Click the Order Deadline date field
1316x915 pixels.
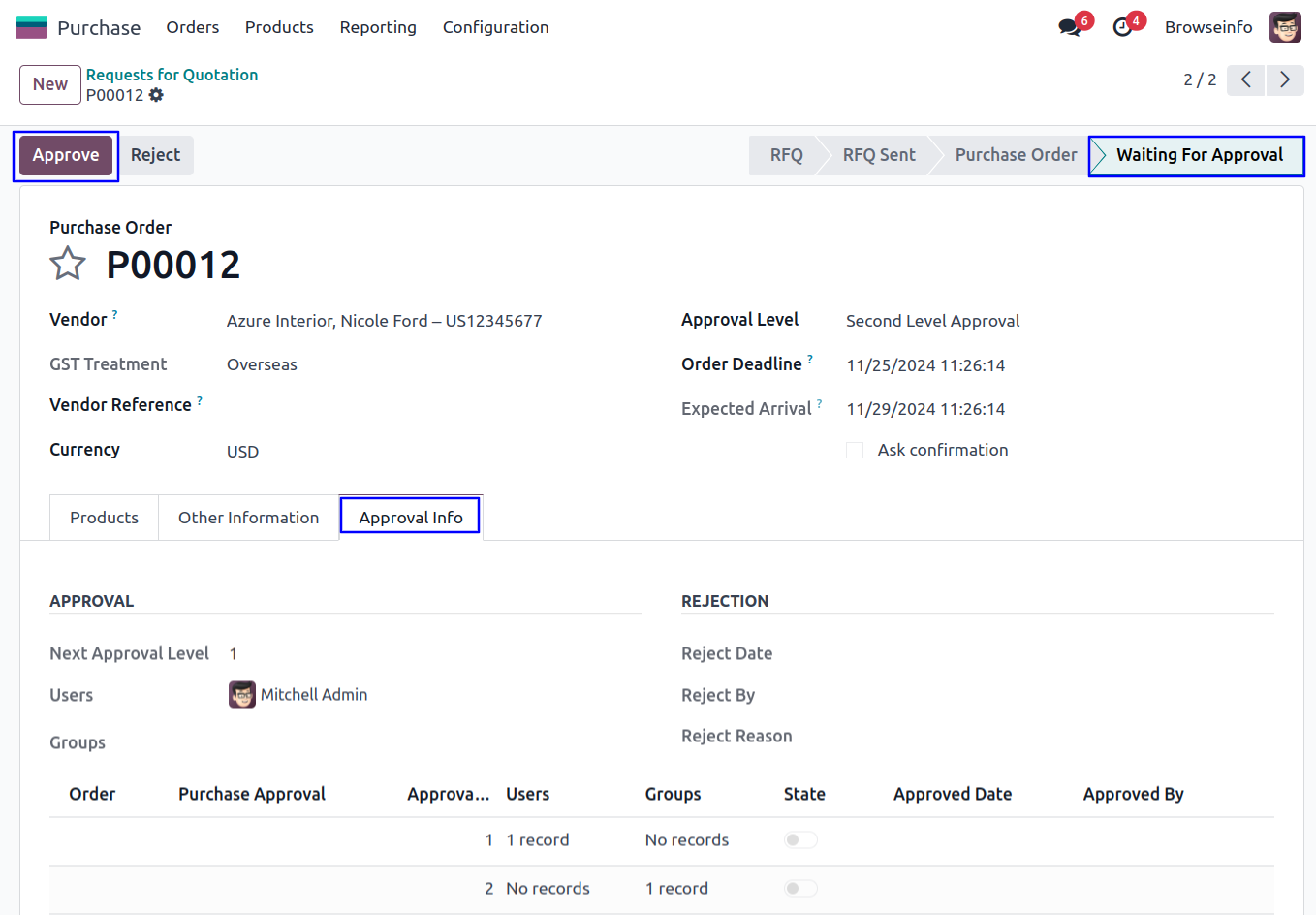pos(925,365)
